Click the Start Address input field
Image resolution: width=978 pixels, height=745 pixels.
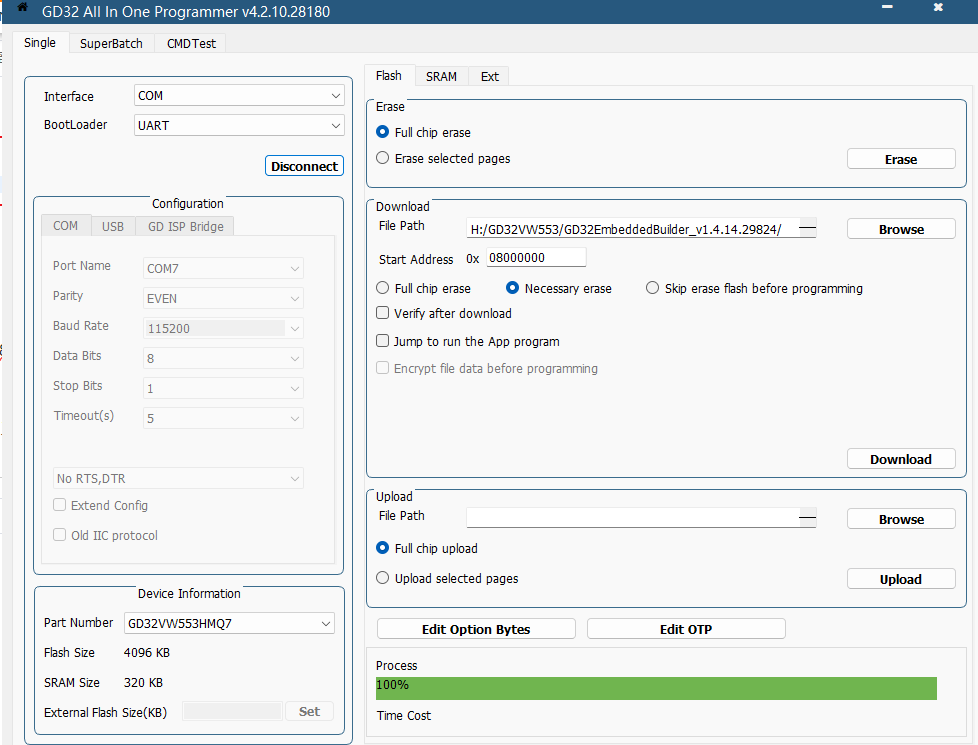point(536,258)
